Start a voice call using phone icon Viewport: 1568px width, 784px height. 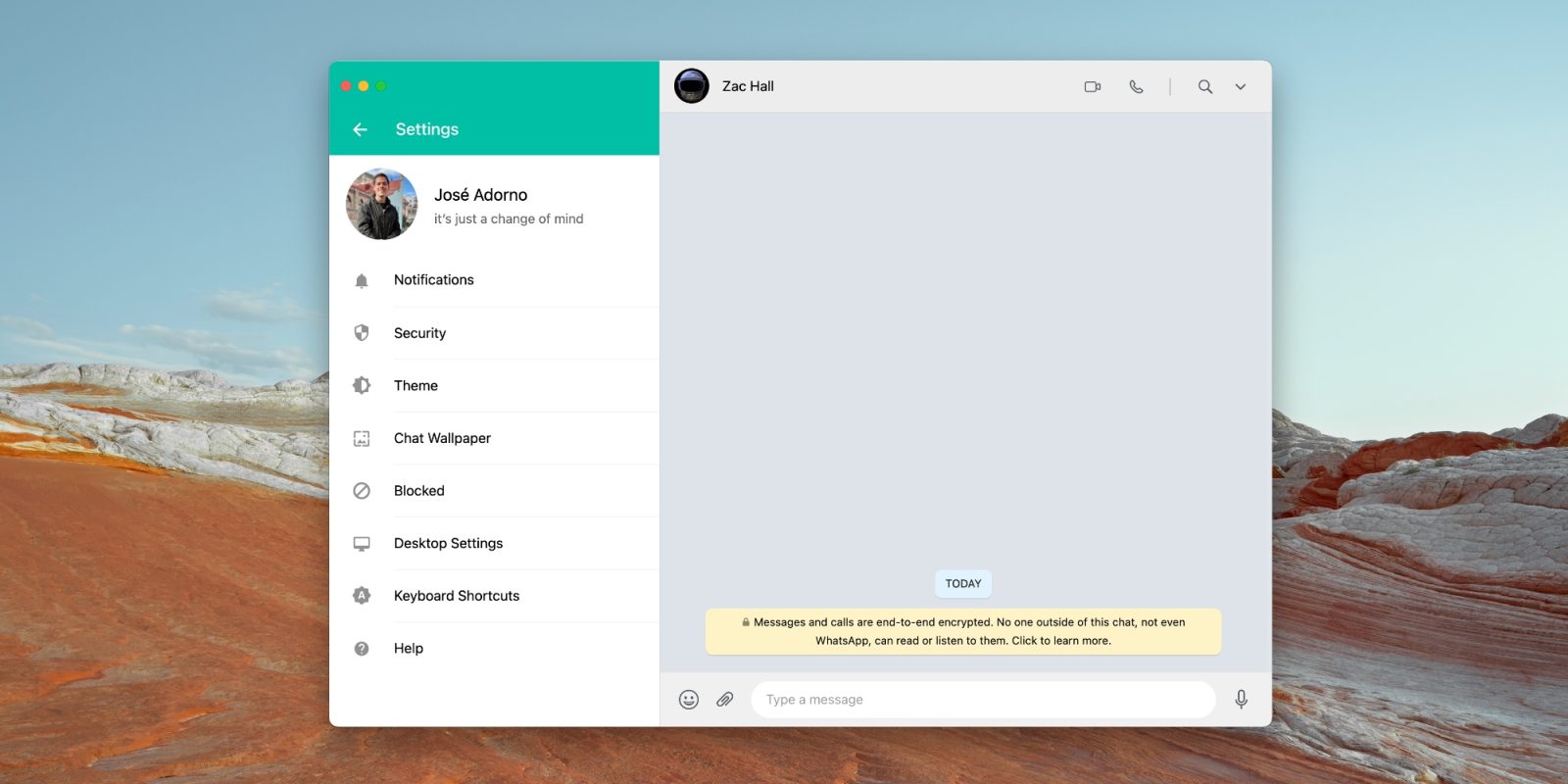pos(1136,87)
